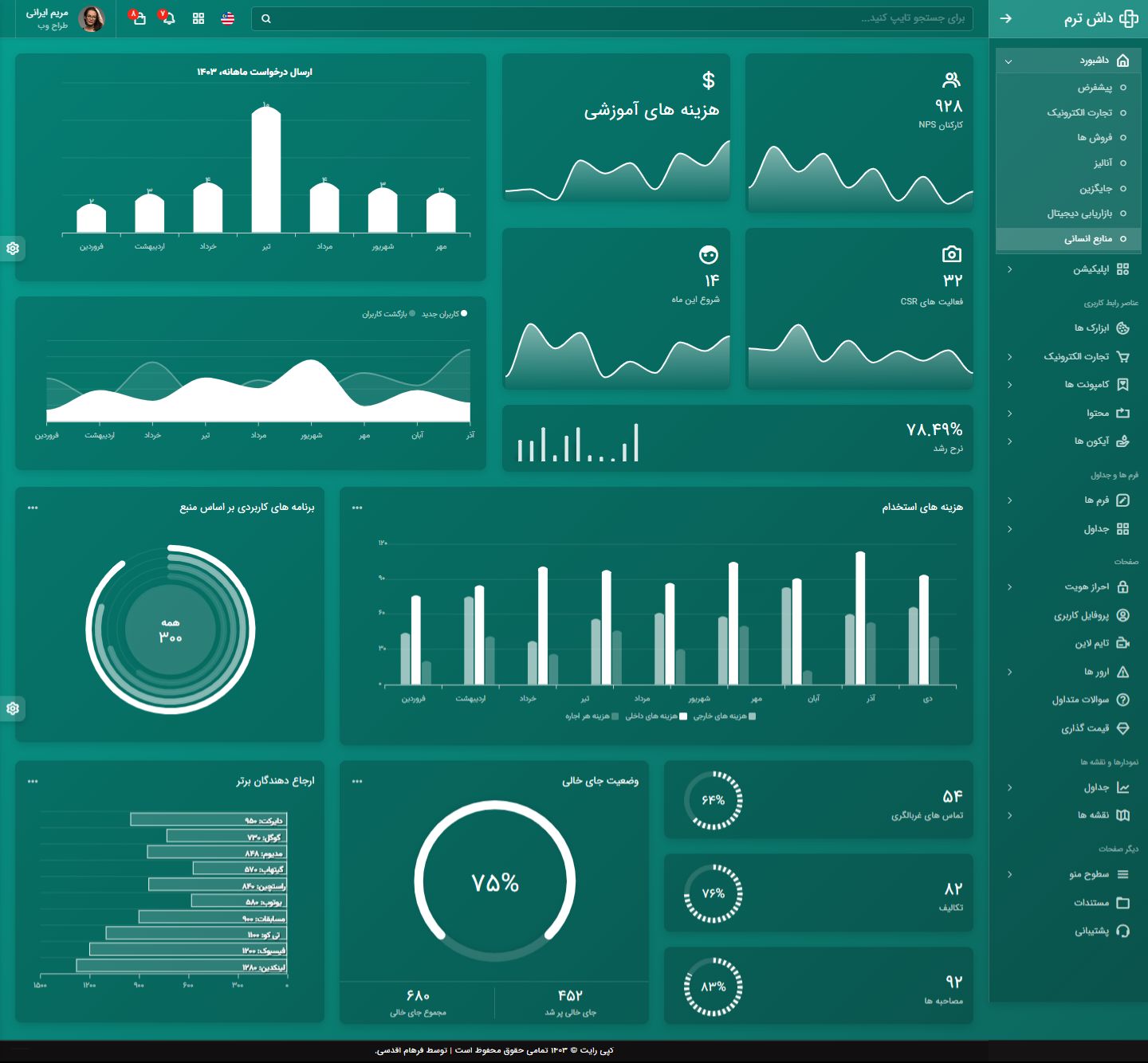Collapse the داشبورد menu chevron

click(x=1008, y=61)
